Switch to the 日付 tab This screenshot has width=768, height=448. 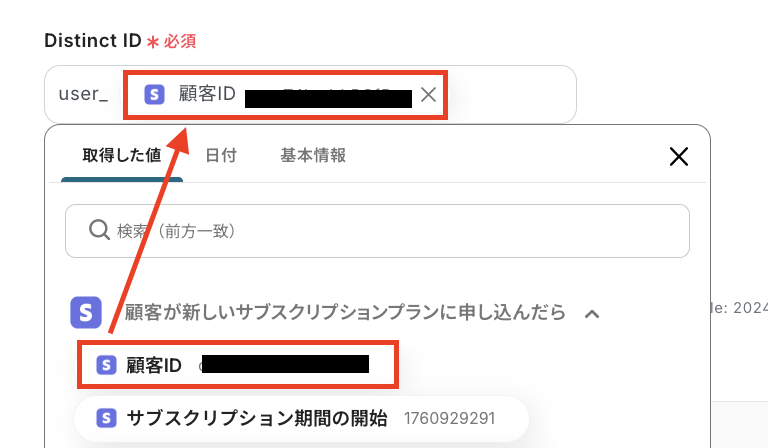click(x=221, y=156)
